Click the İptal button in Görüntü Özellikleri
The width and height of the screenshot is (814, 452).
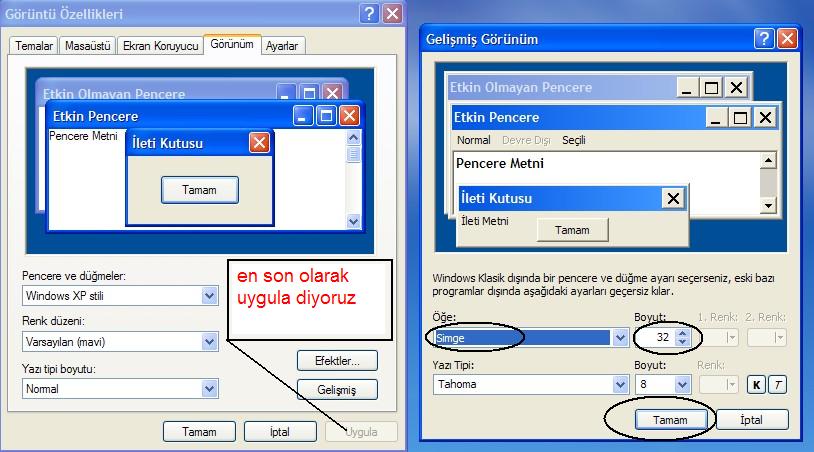tap(279, 432)
